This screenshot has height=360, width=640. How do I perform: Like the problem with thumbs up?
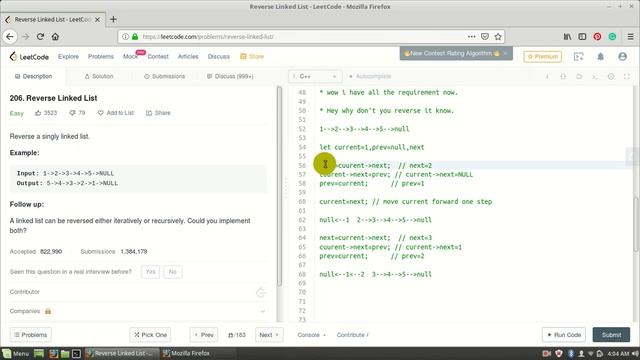coord(38,113)
